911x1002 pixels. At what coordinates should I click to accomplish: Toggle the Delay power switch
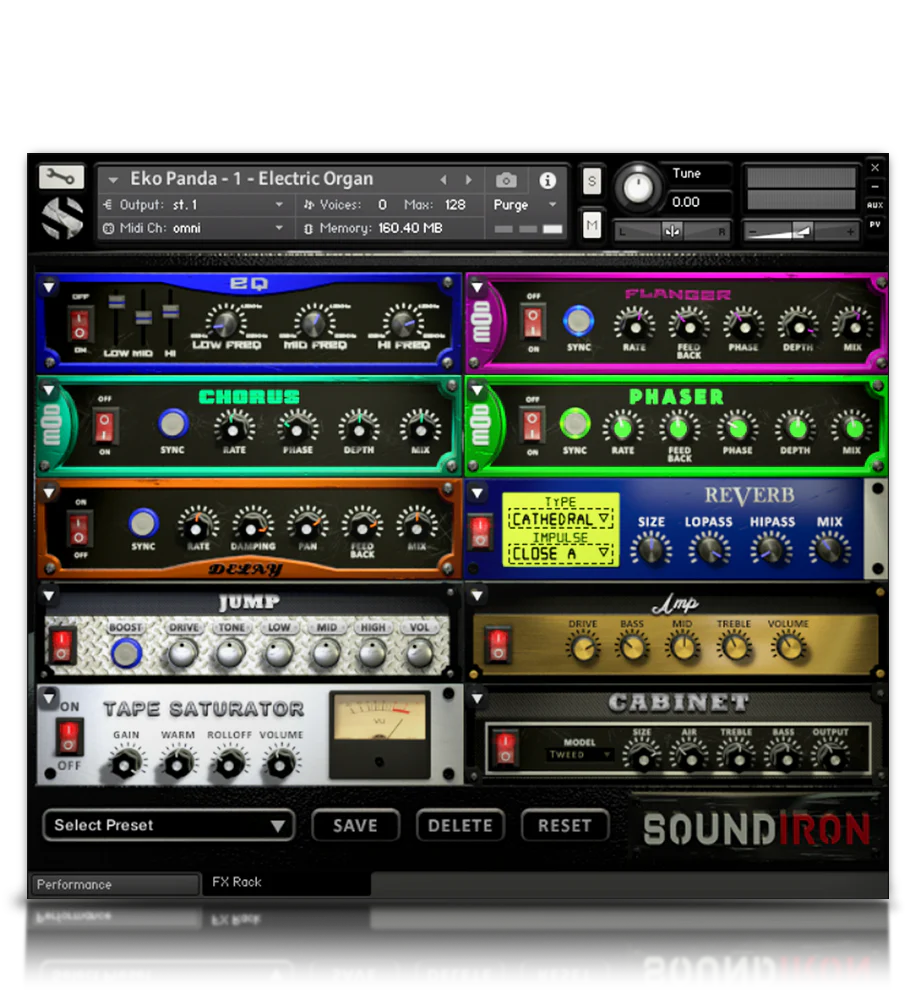pyautogui.click(x=79, y=528)
